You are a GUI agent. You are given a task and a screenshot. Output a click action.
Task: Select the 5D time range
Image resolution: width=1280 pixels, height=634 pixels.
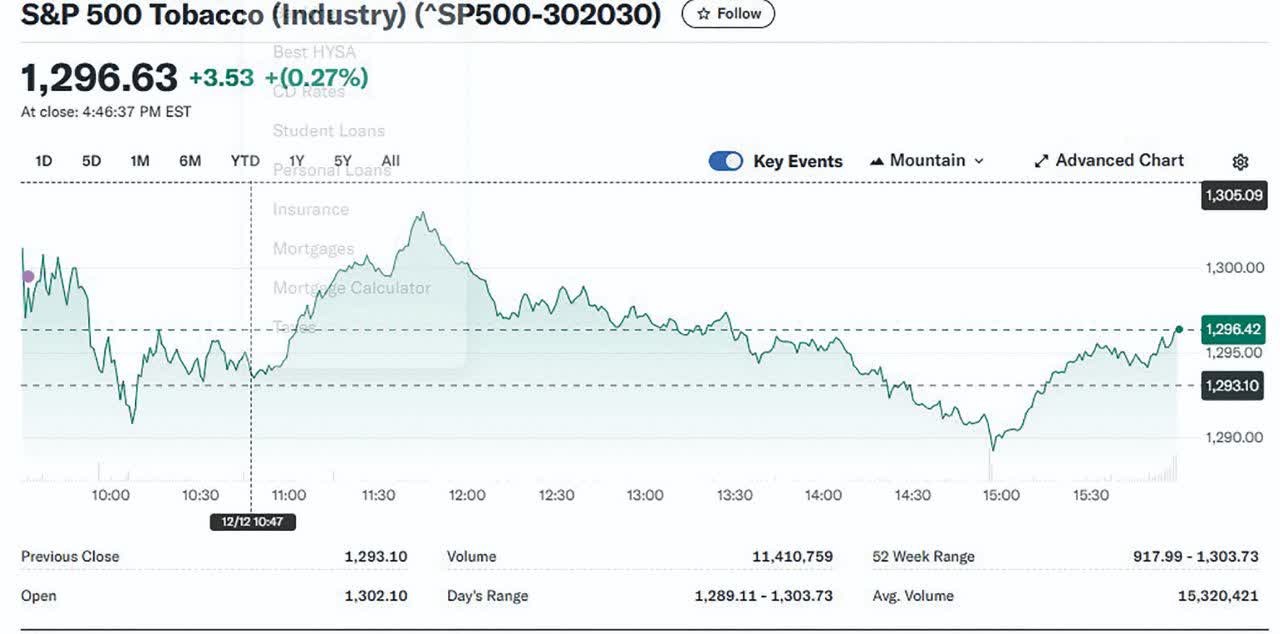click(x=91, y=161)
